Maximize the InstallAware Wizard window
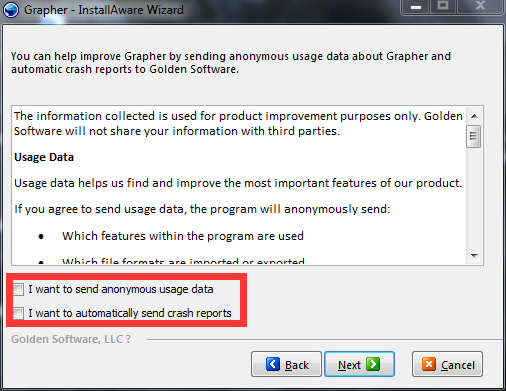This screenshot has height=391, width=506. point(443,7)
